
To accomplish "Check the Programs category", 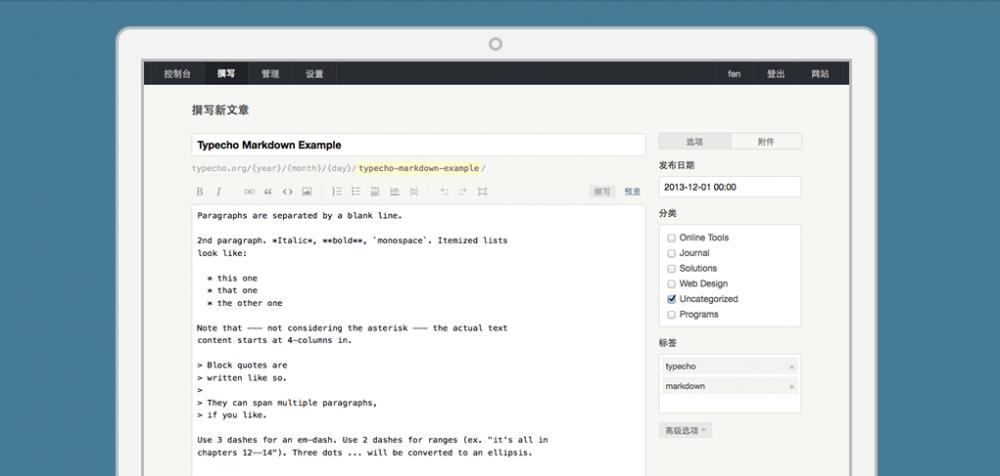I will (672, 315).
